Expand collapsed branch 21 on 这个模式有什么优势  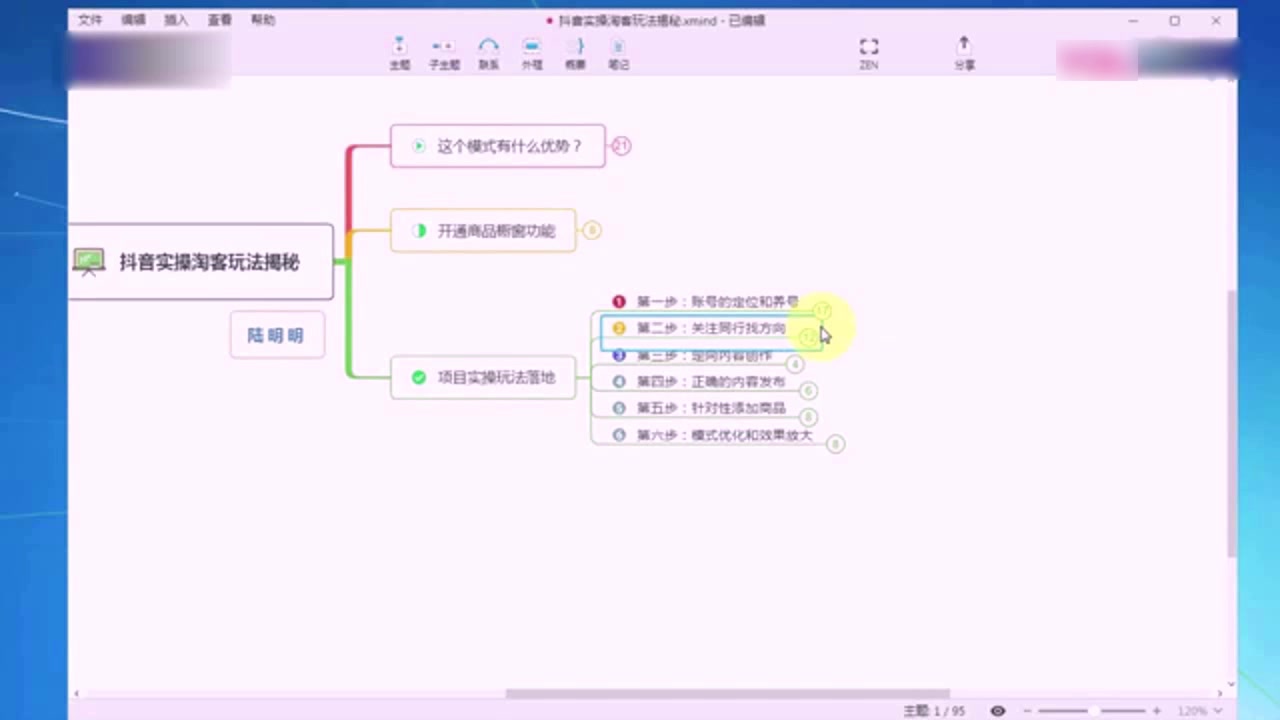[621, 146]
